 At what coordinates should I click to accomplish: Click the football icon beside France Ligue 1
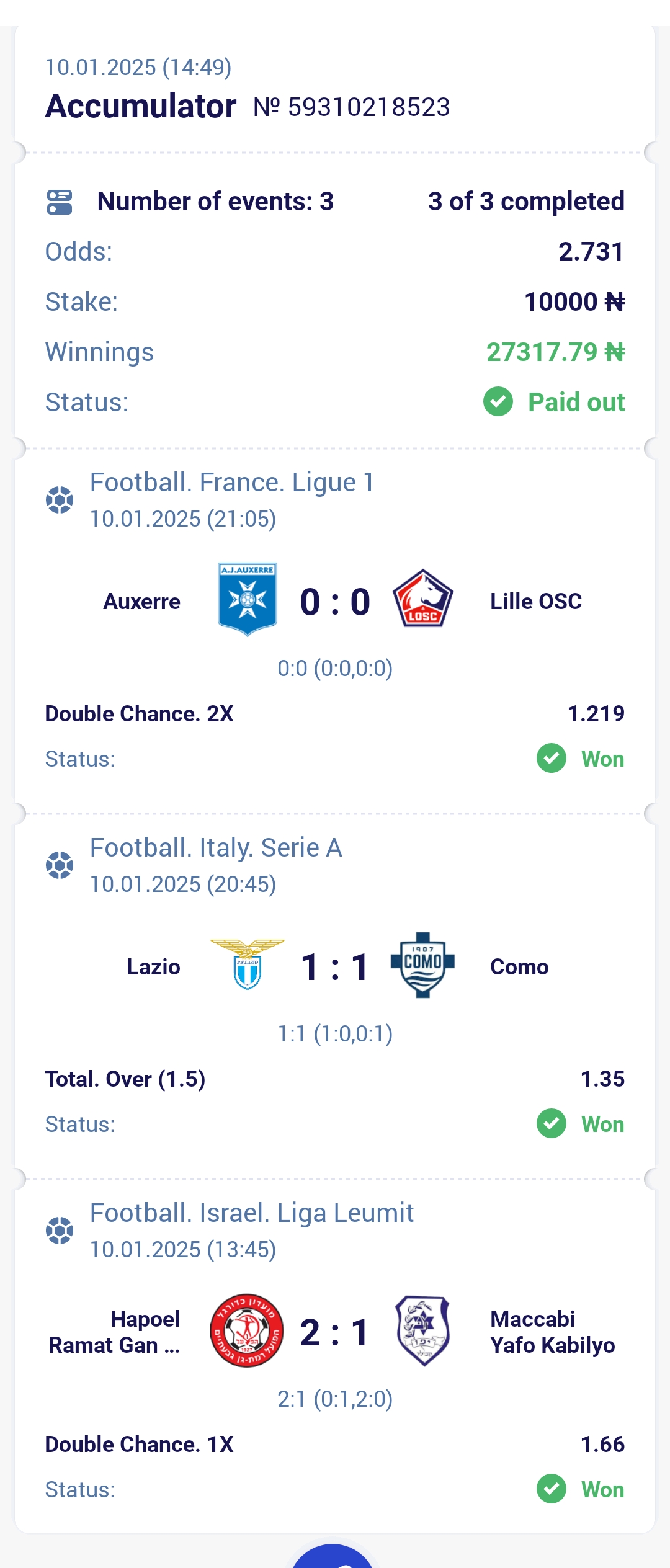pyautogui.click(x=60, y=500)
